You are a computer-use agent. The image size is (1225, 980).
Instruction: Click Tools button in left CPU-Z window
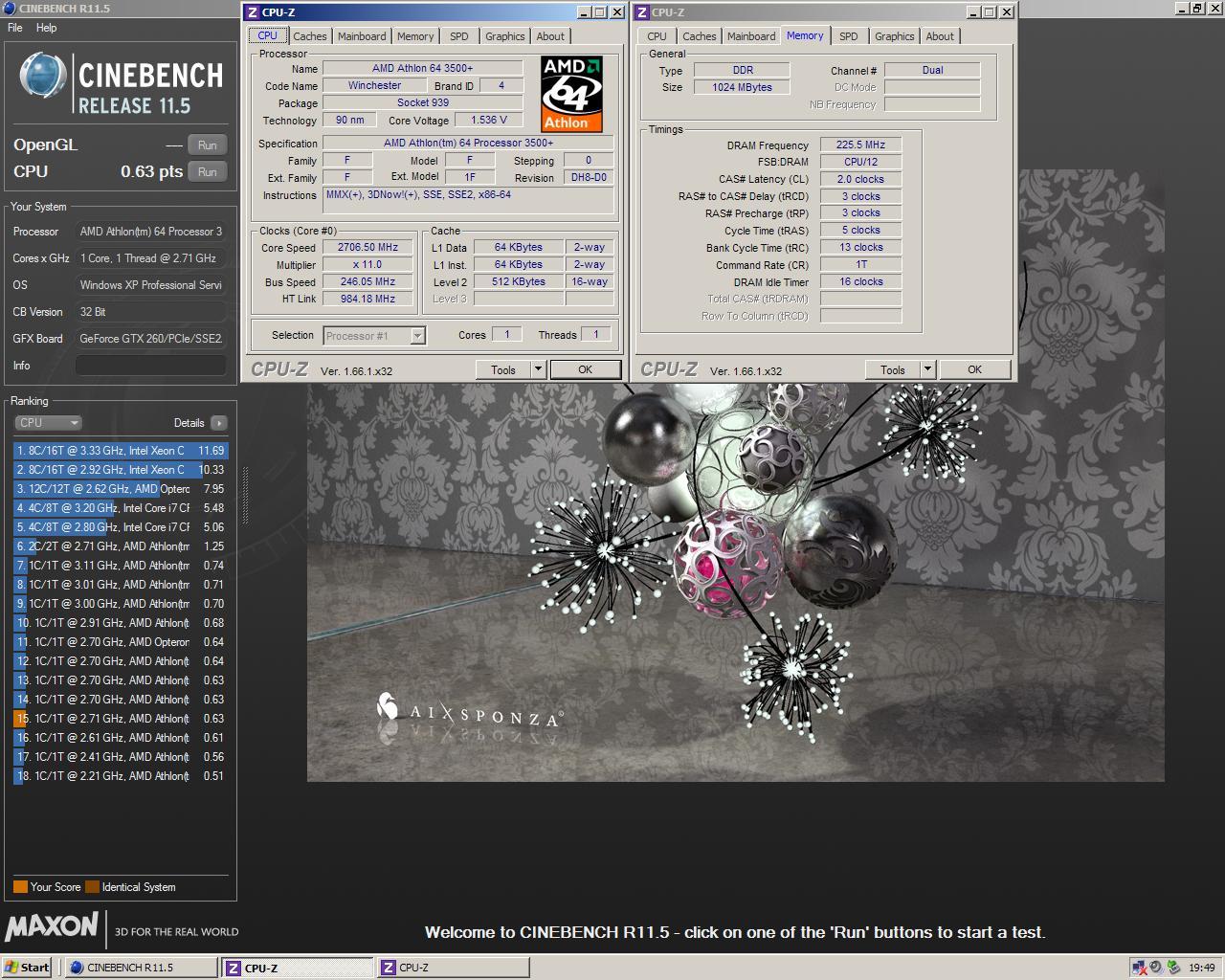[503, 369]
